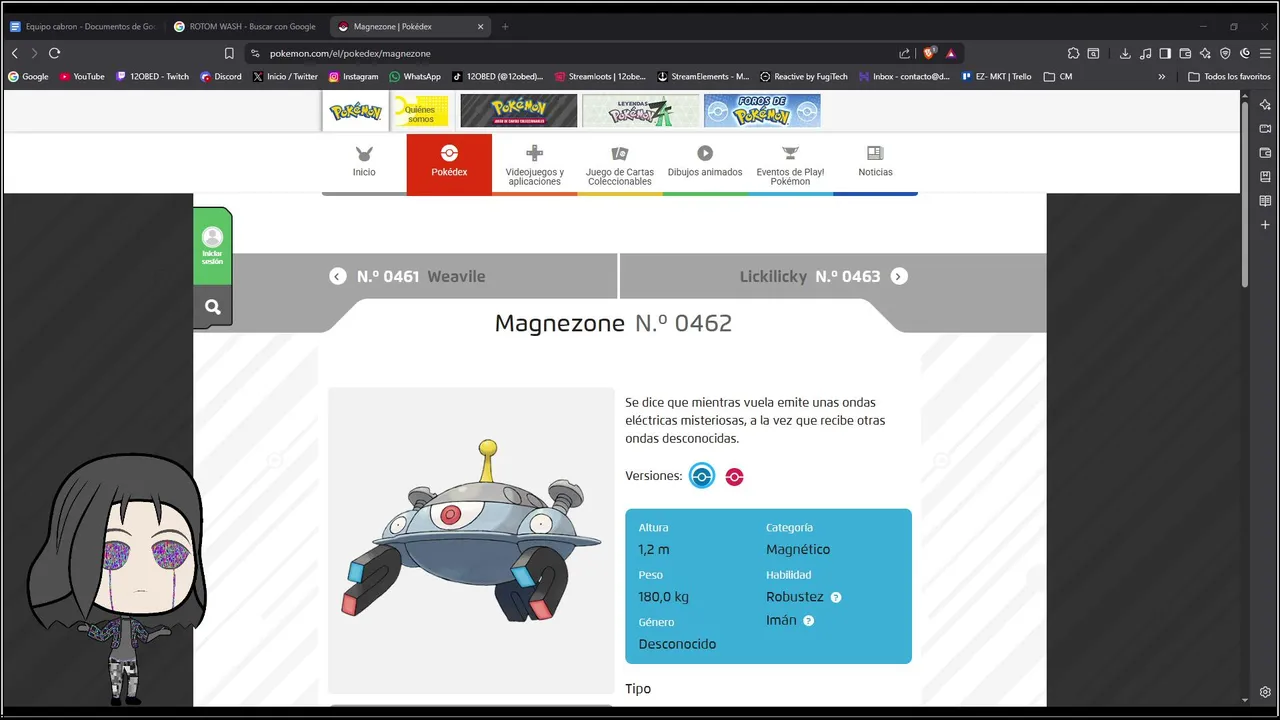Open the Noticias section

tap(875, 163)
